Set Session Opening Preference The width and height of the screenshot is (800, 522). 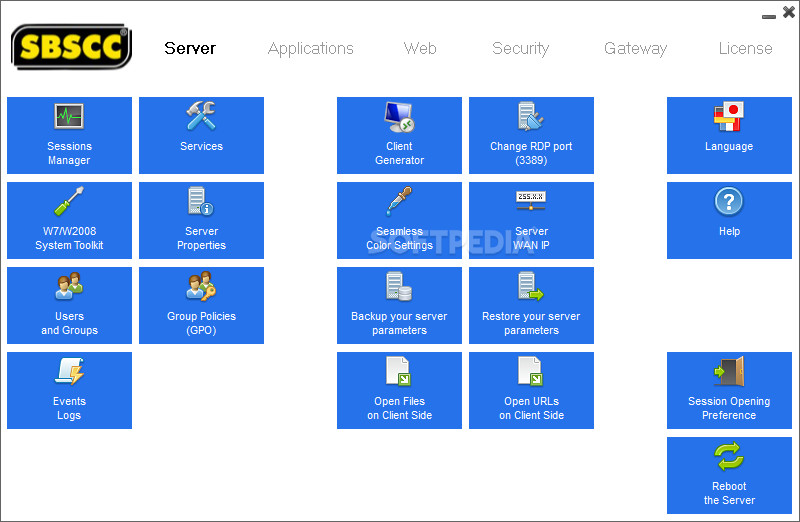(x=729, y=390)
